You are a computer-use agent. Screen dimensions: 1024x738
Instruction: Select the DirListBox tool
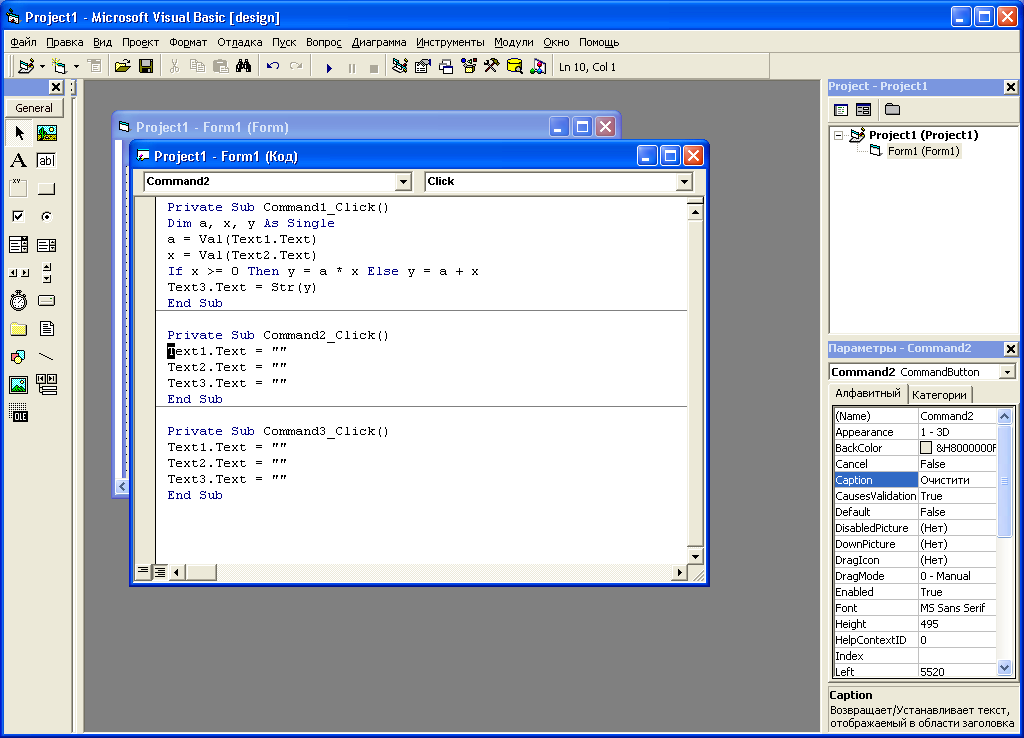point(18,329)
